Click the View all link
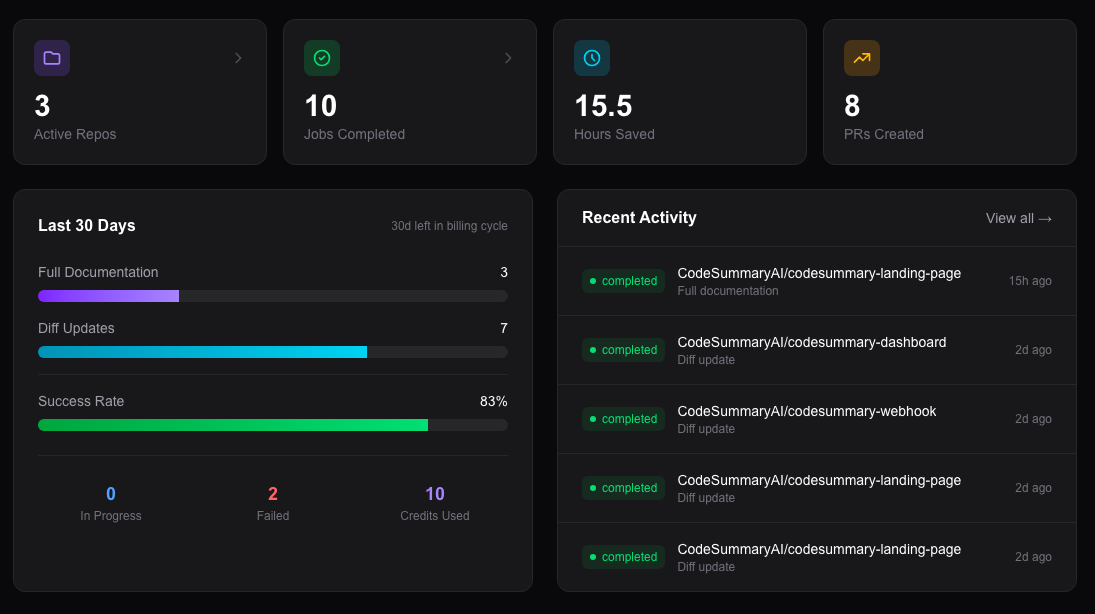This screenshot has height=614, width=1095. [1018, 218]
